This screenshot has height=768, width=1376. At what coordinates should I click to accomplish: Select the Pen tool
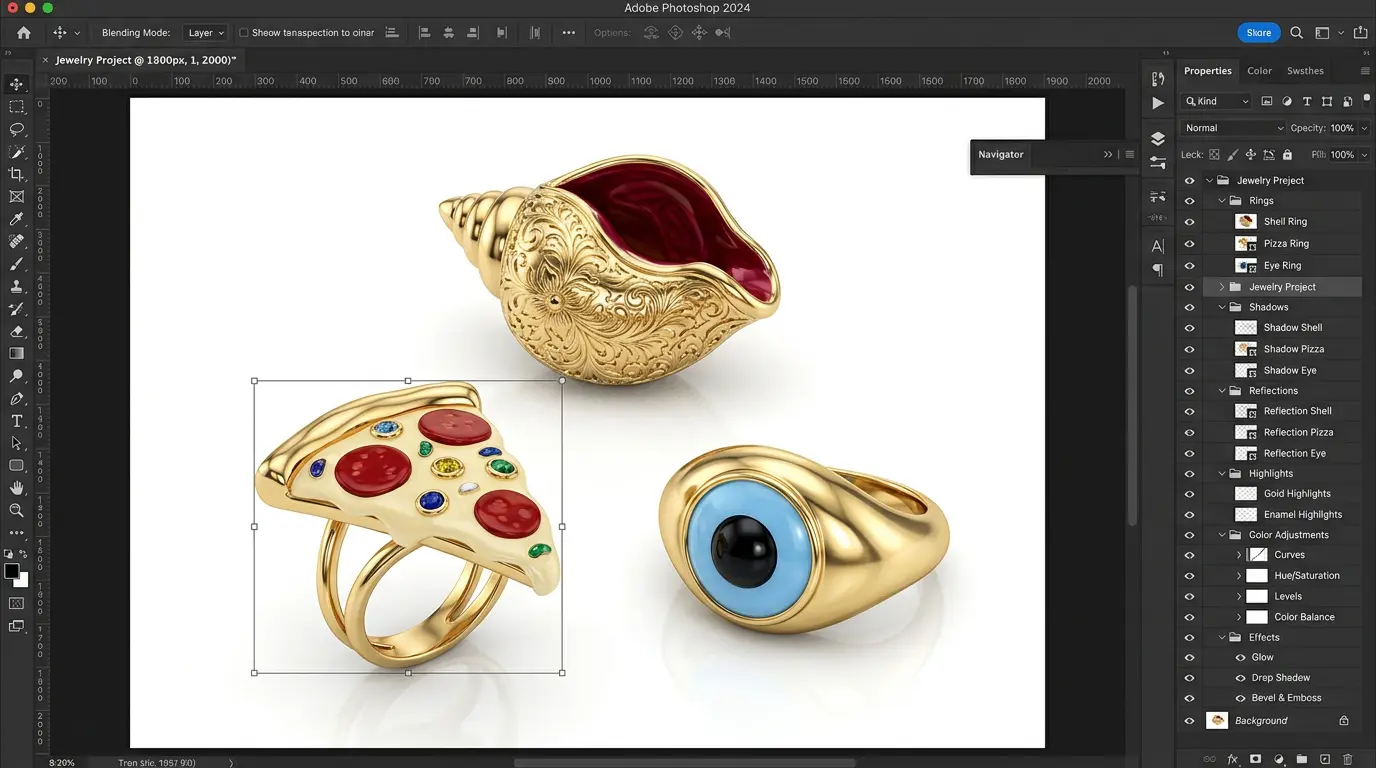16,399
